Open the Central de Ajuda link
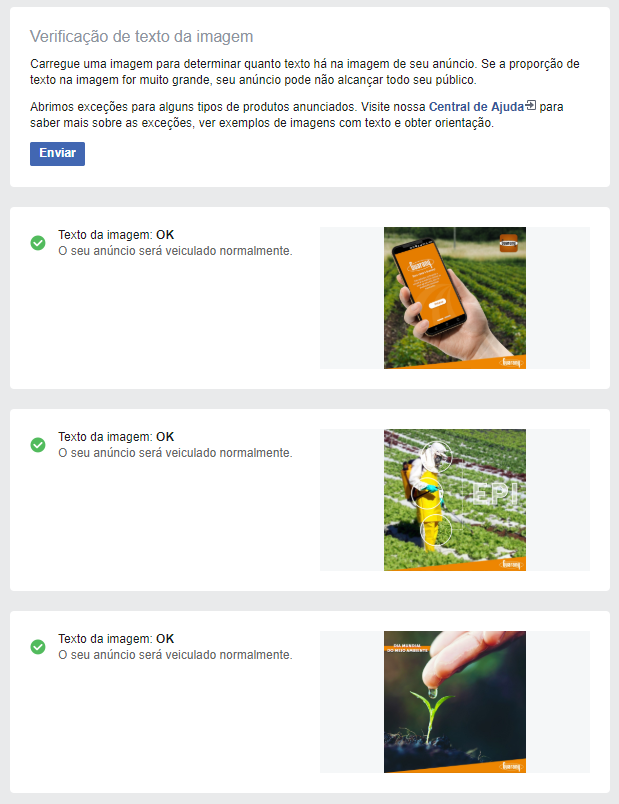Image resolution: width=619 pixels, height=804 pixels. coord(476,107)
